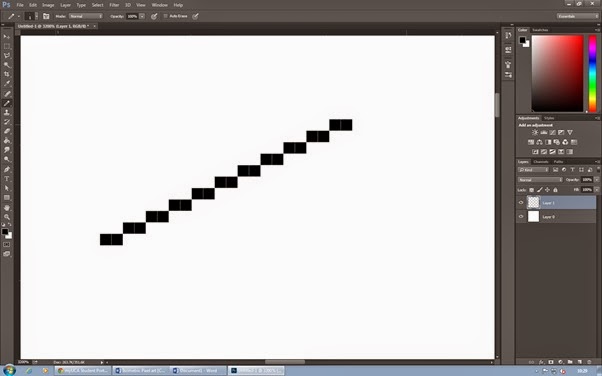Add a Color Balance adjustment
The height and width of the screenshot is (376, 602).
click(539, 142)
